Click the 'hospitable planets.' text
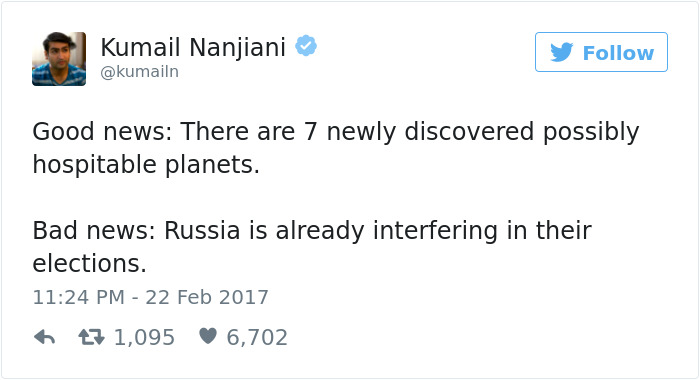Viewport: 700px width, 380px height. [x=146, y=165]
